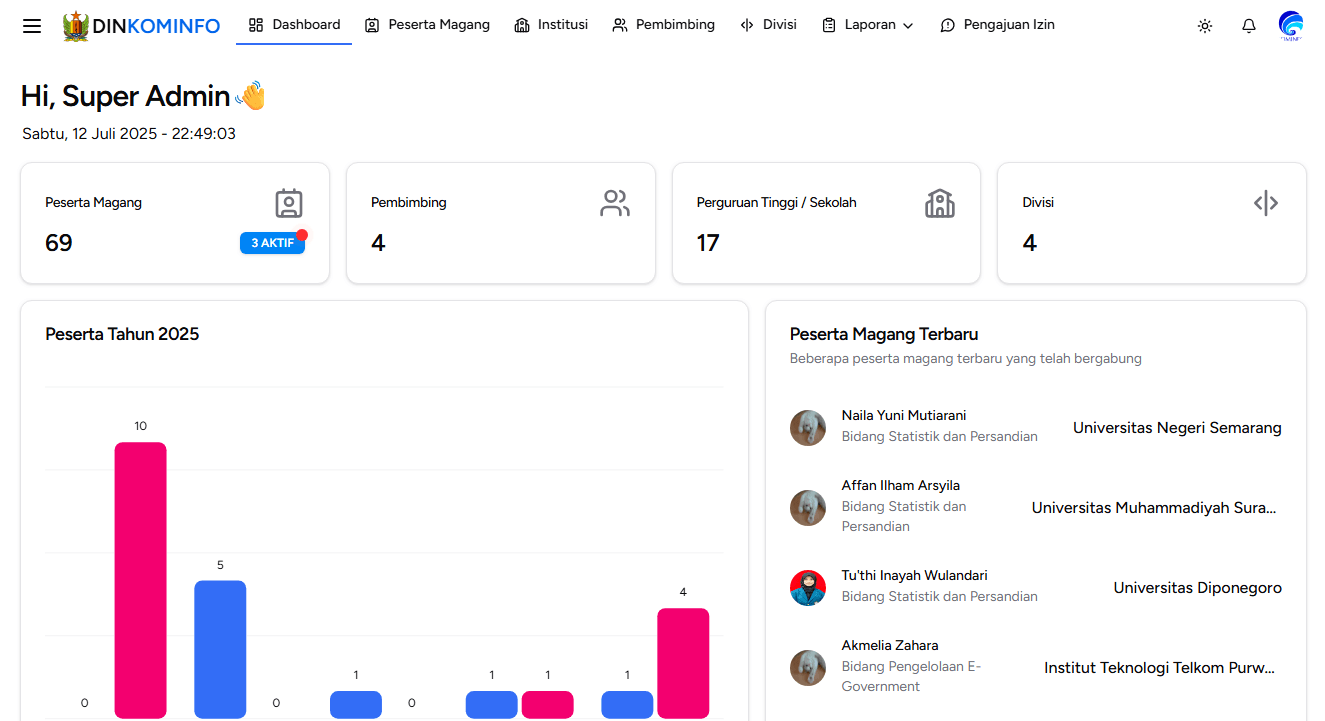The height and width of the screenshot is (721, 1325).
Task: Go to the Dashboard tab
Action: [x=294, y=25]
